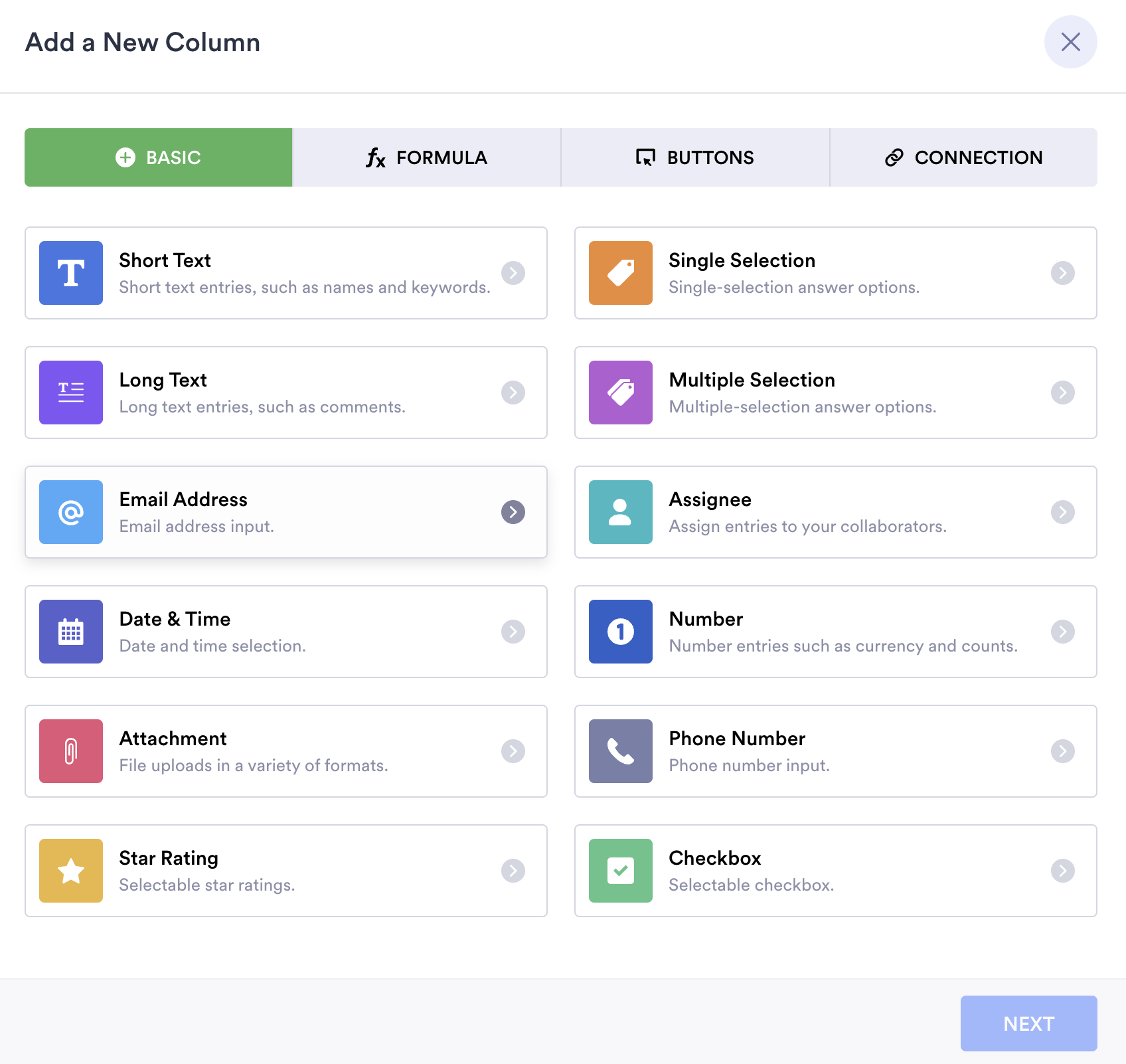Pick the Phone Number handset icon

pos(621,751)
